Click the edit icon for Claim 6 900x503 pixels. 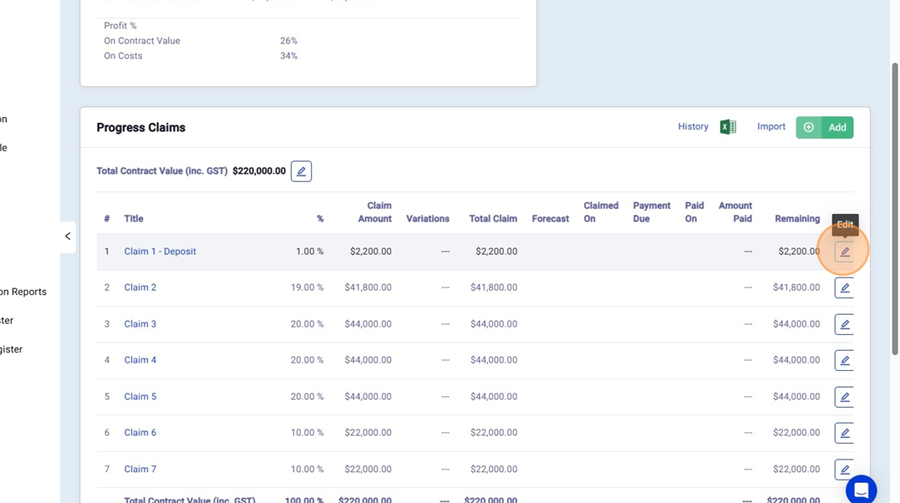(x=844, y=433)
